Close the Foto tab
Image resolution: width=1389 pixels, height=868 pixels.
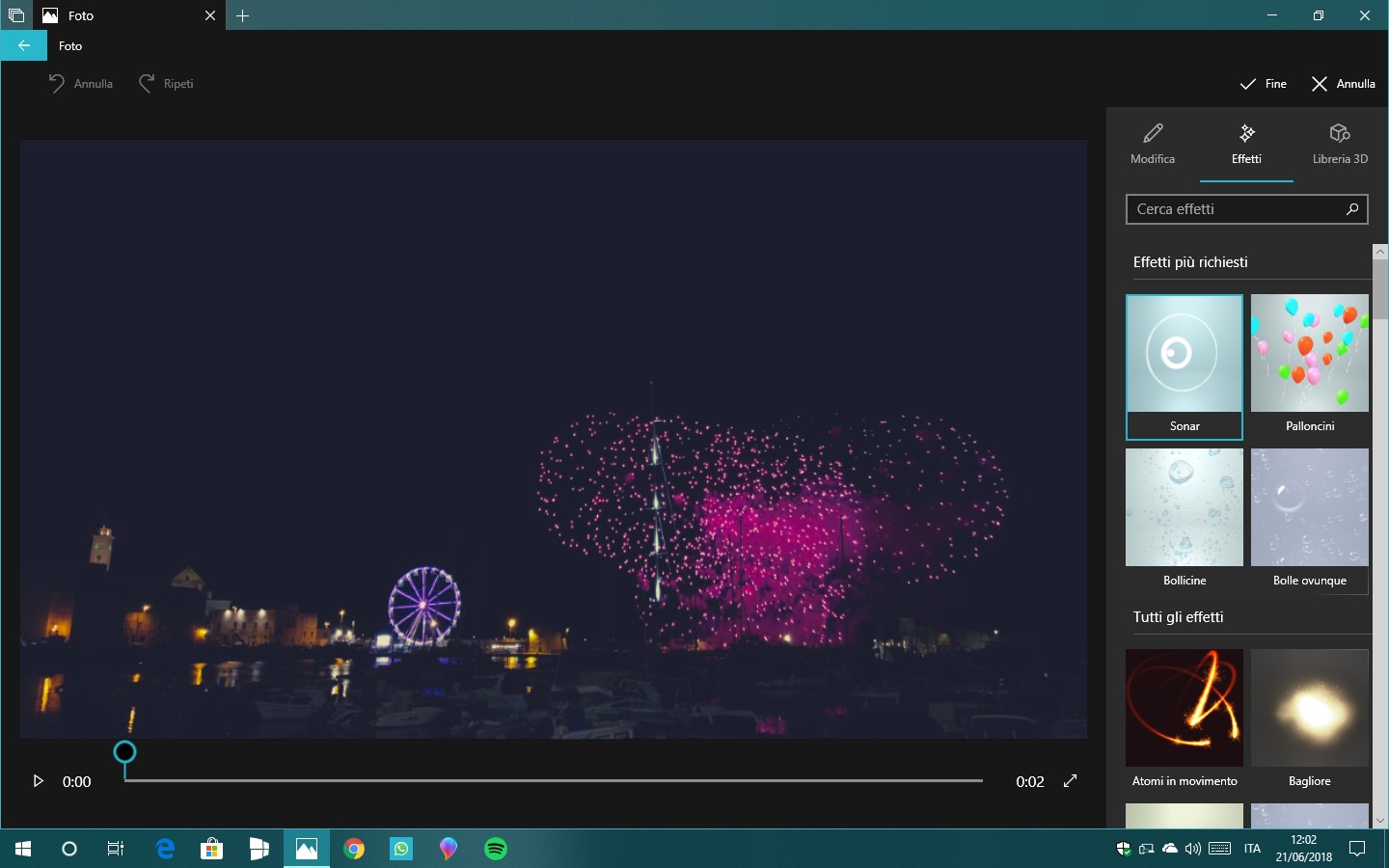click(x=210, y=15)
